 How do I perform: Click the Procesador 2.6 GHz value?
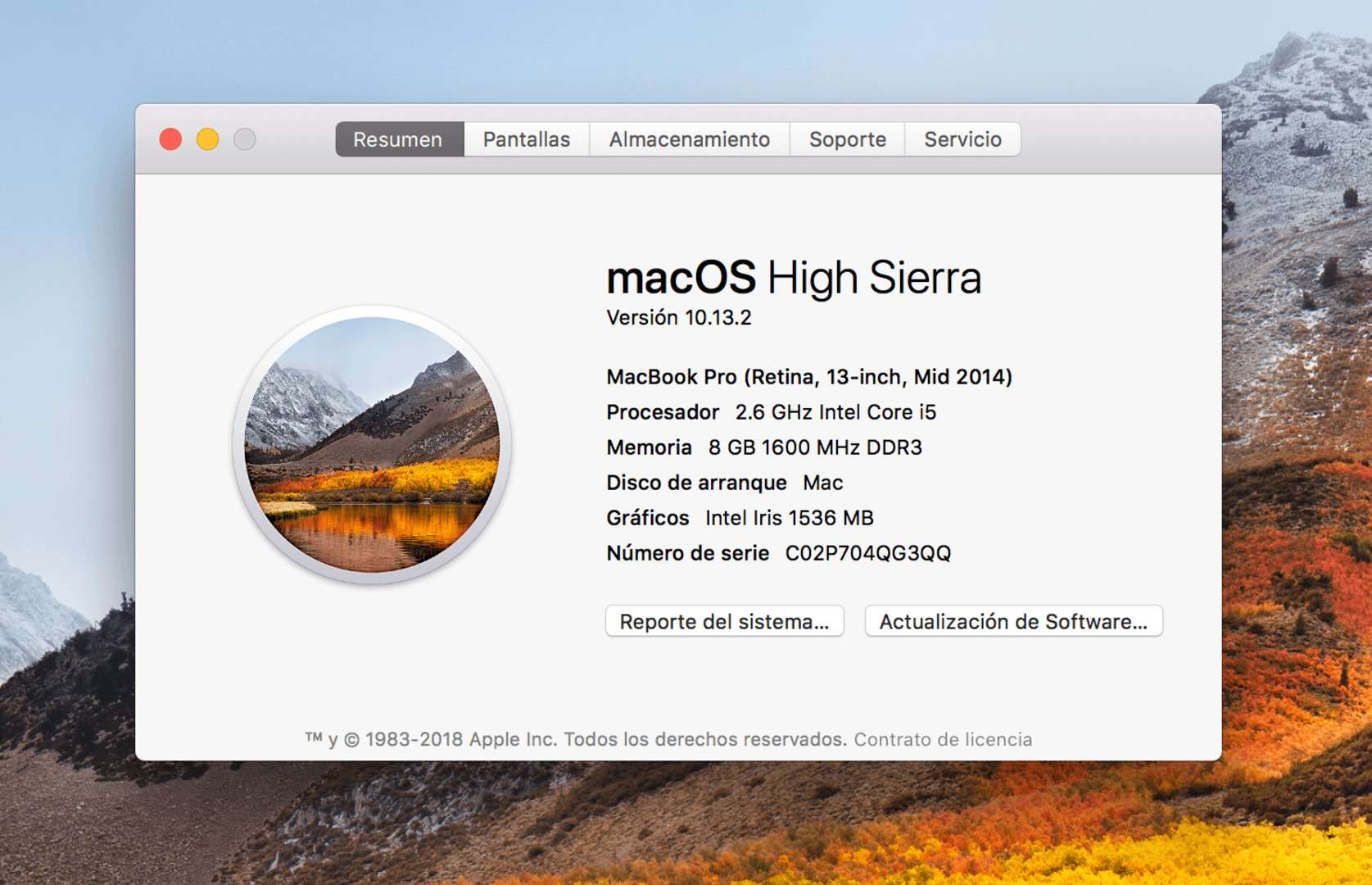pos(835,412)
